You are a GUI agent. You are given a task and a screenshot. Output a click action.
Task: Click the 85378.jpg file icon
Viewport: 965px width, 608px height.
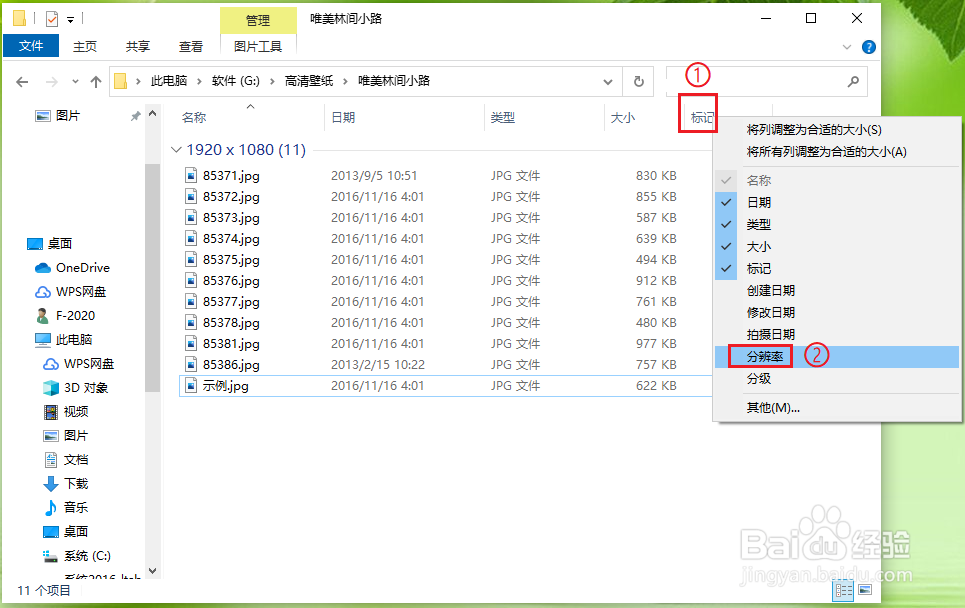coord(191,322)
